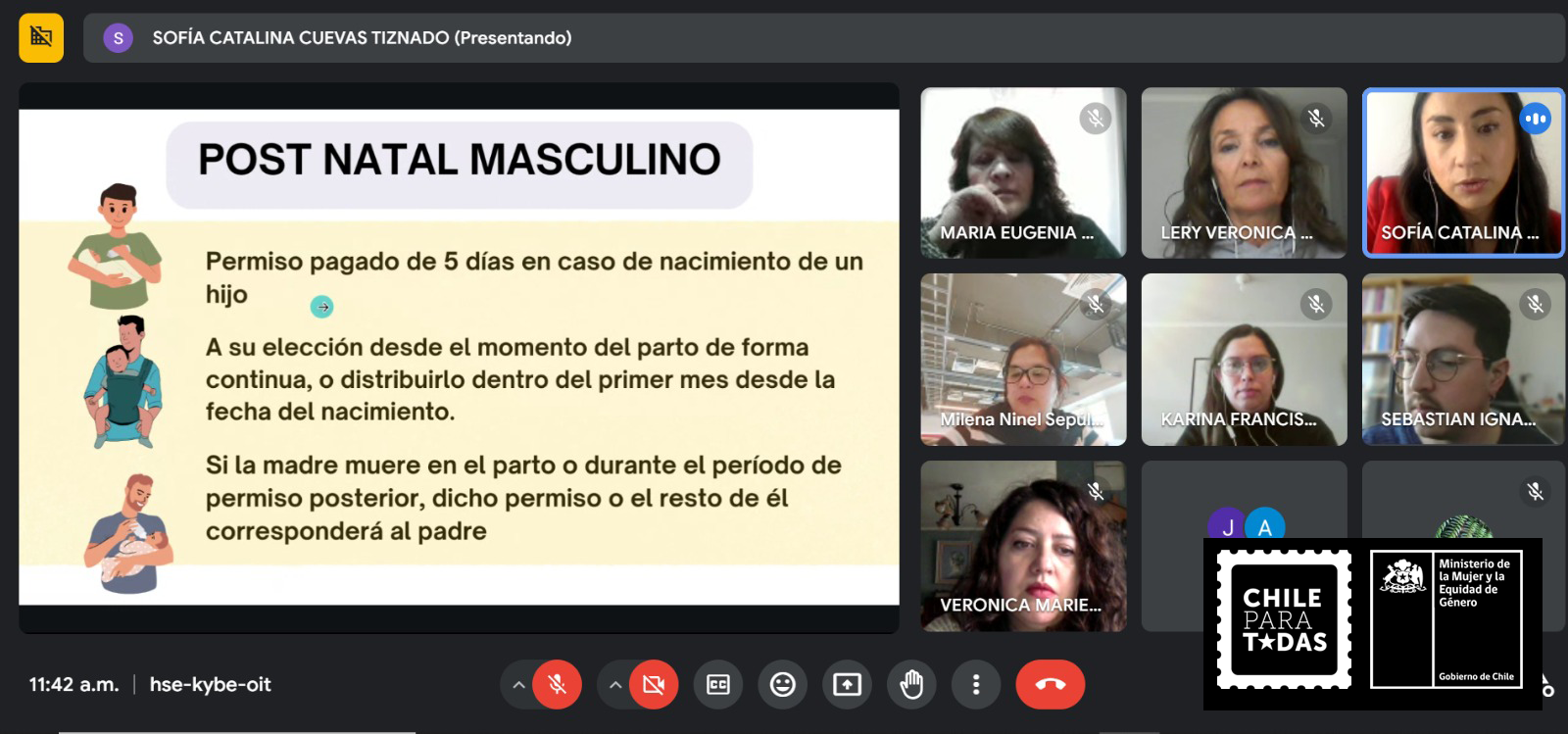This screenshot has width=1568, height=734.
Task: Click the 11:42 a.m. clock text
Action: [73, 685]
